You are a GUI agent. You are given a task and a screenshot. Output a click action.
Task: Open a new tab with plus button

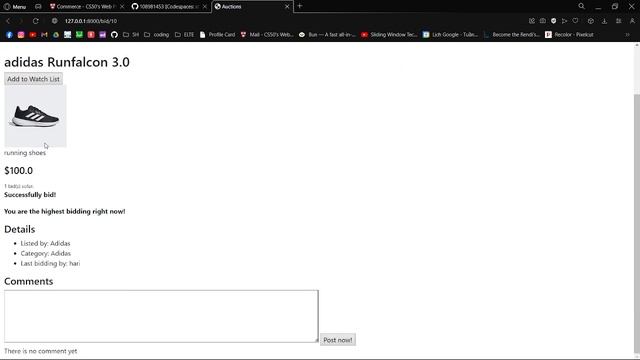click(x=300, y=6)
